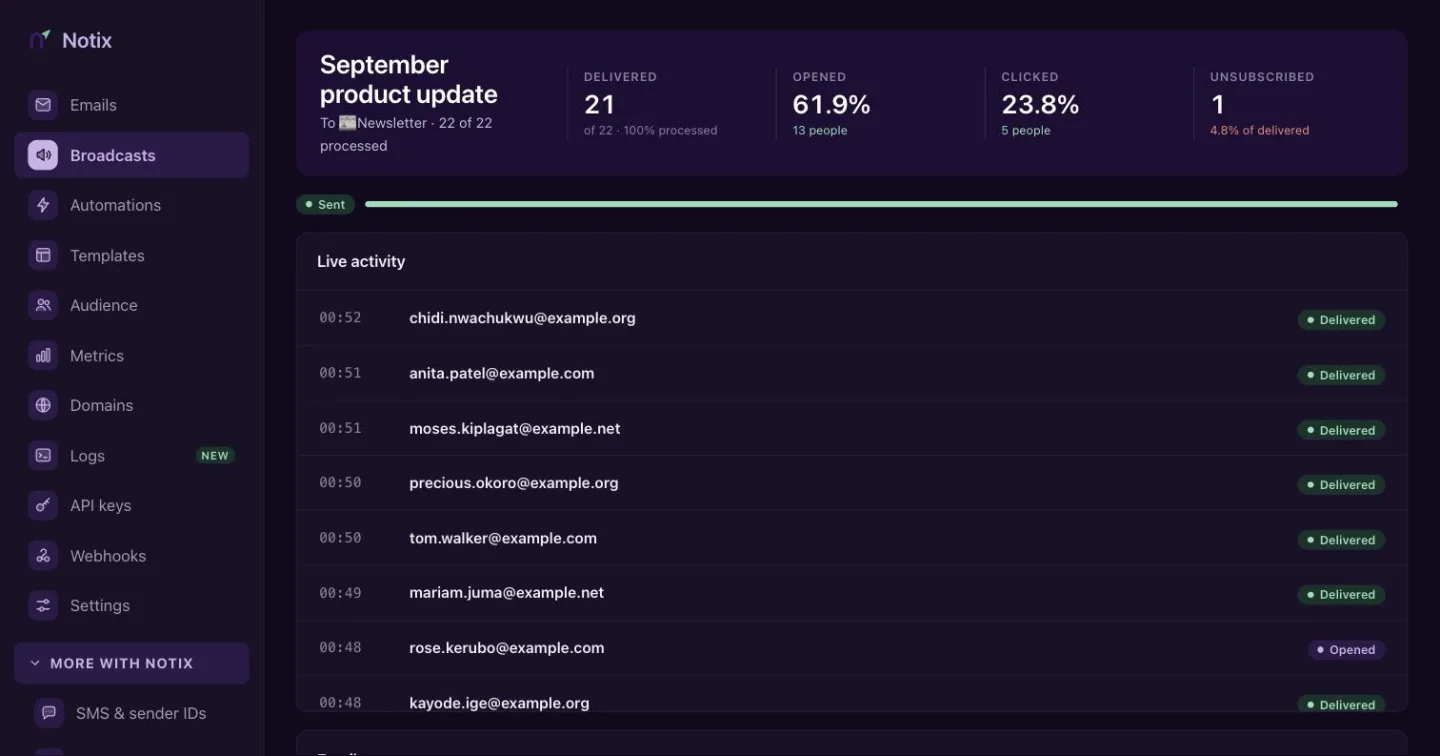Open Audience via the people icon
Image resolution: width=1440 pixels, height=756 pixels.
[43, 305]
